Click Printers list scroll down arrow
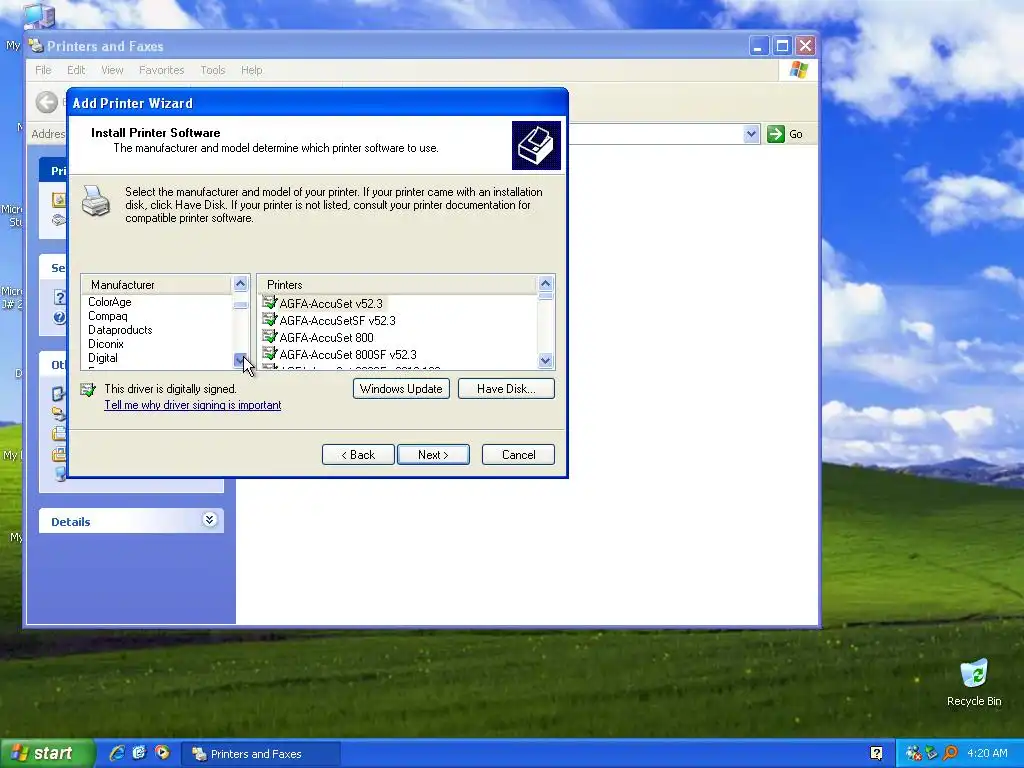This screenshot has height=768, width=1024. 545,360
